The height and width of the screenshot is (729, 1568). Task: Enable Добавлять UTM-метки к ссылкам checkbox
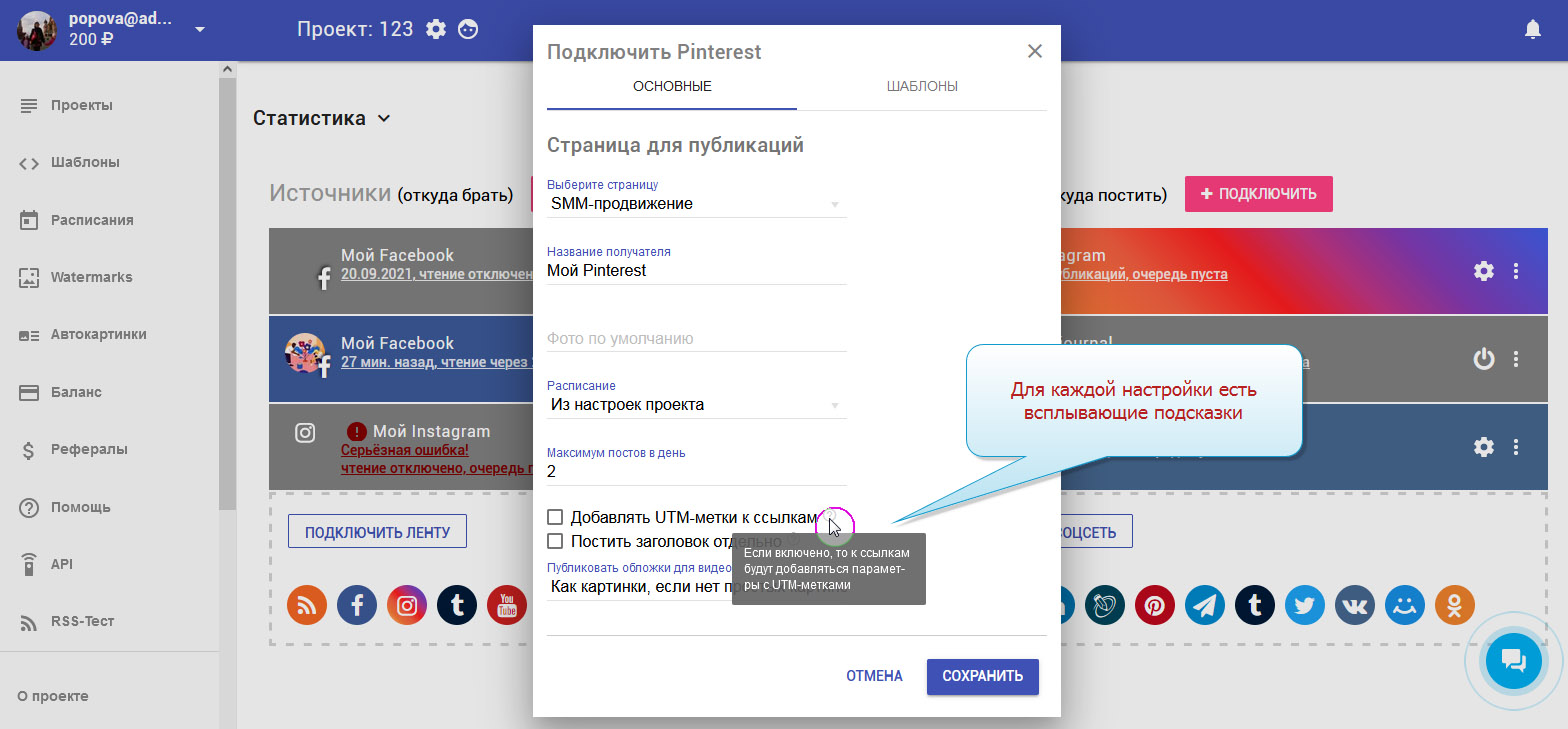(555, 517)
